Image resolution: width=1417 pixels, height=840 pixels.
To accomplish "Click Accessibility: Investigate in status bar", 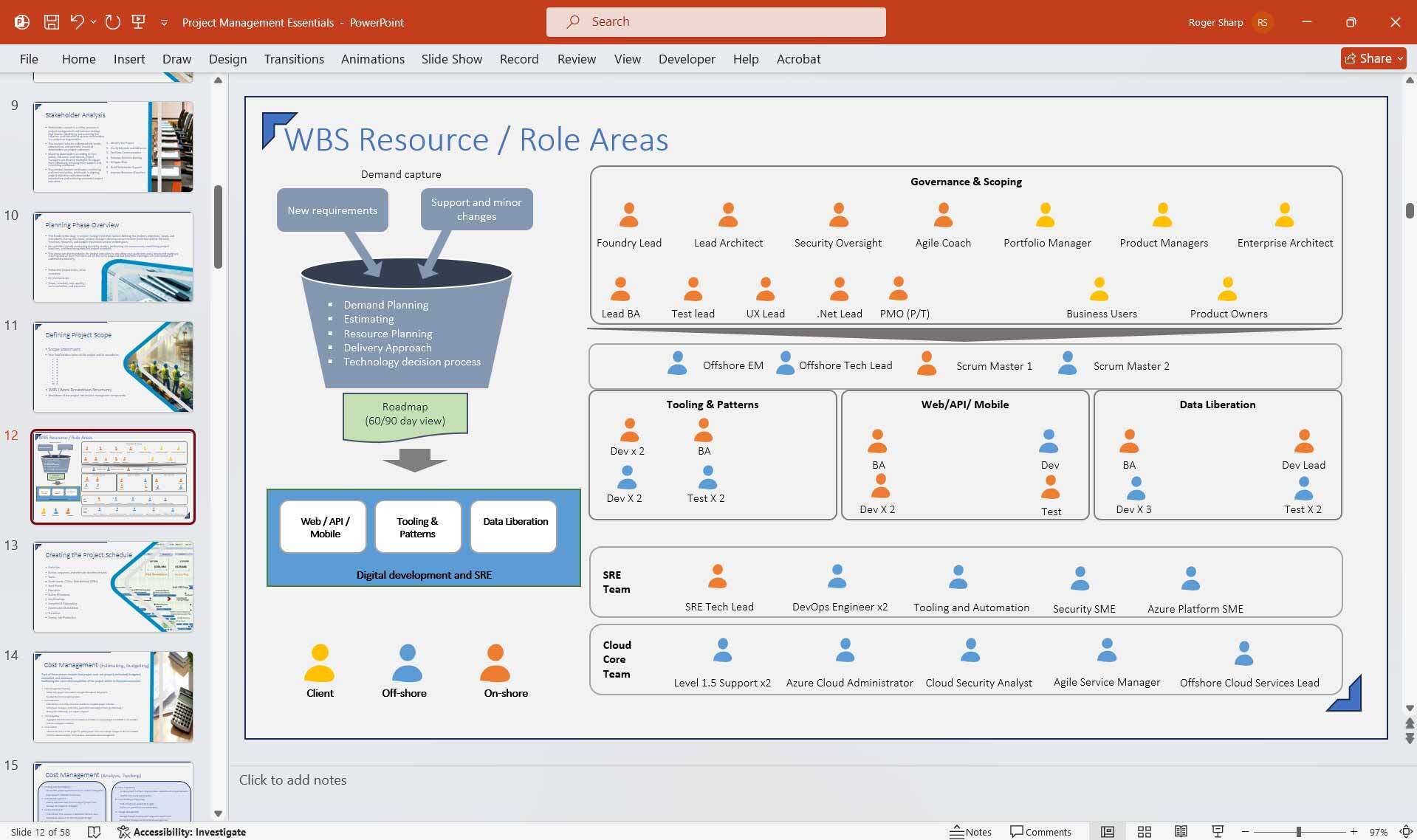I will tap(182, 832).
